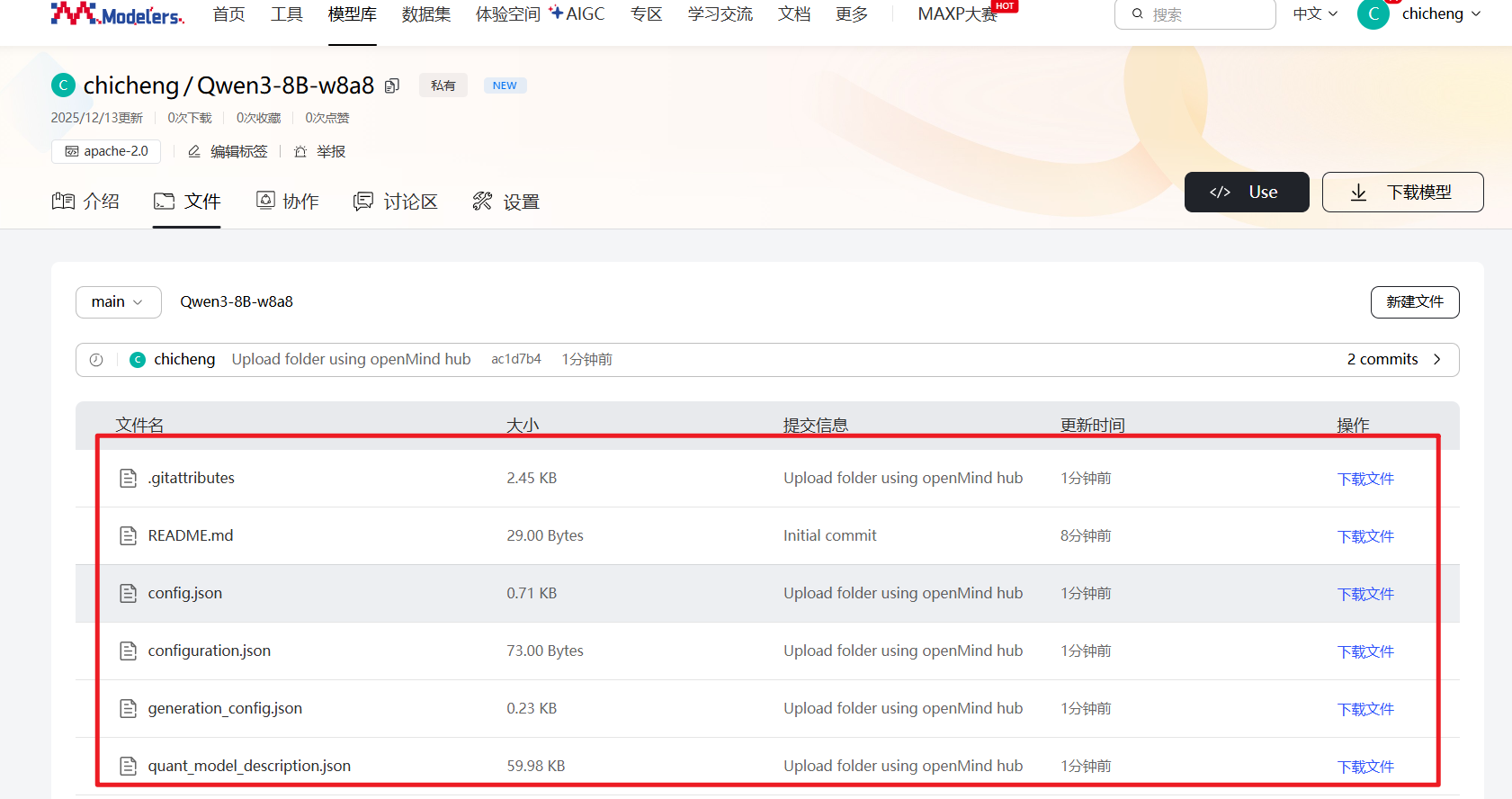Click the download arrow icon in 下载模型
1512x799 pixels.
coord(1358,193)
